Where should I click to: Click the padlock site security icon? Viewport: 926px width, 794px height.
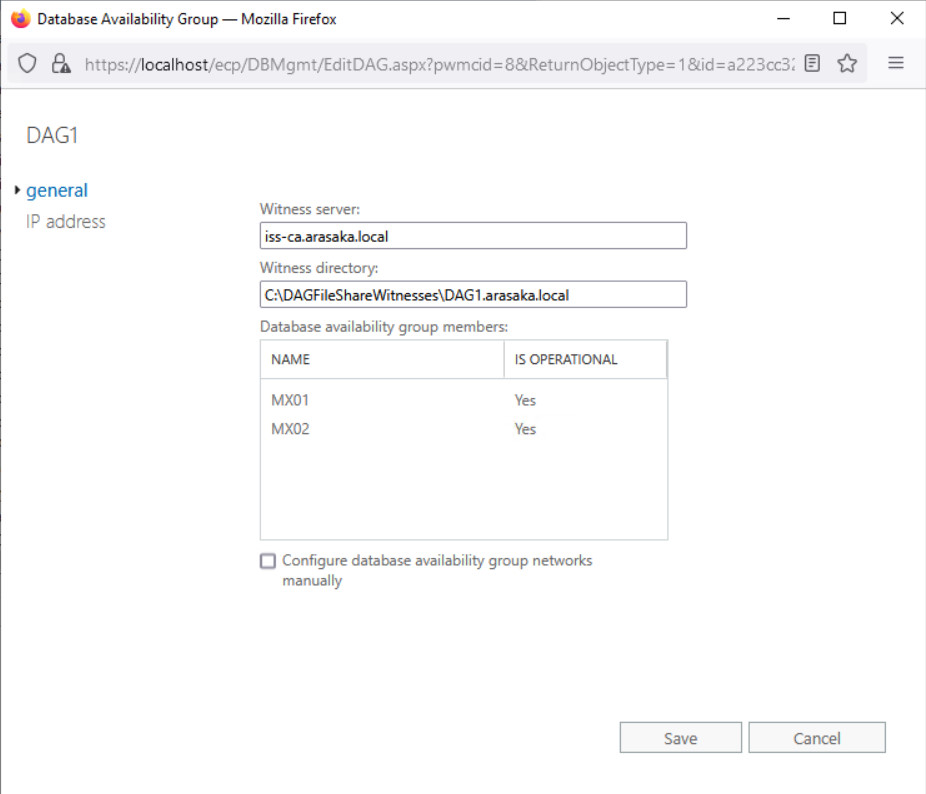61,63
